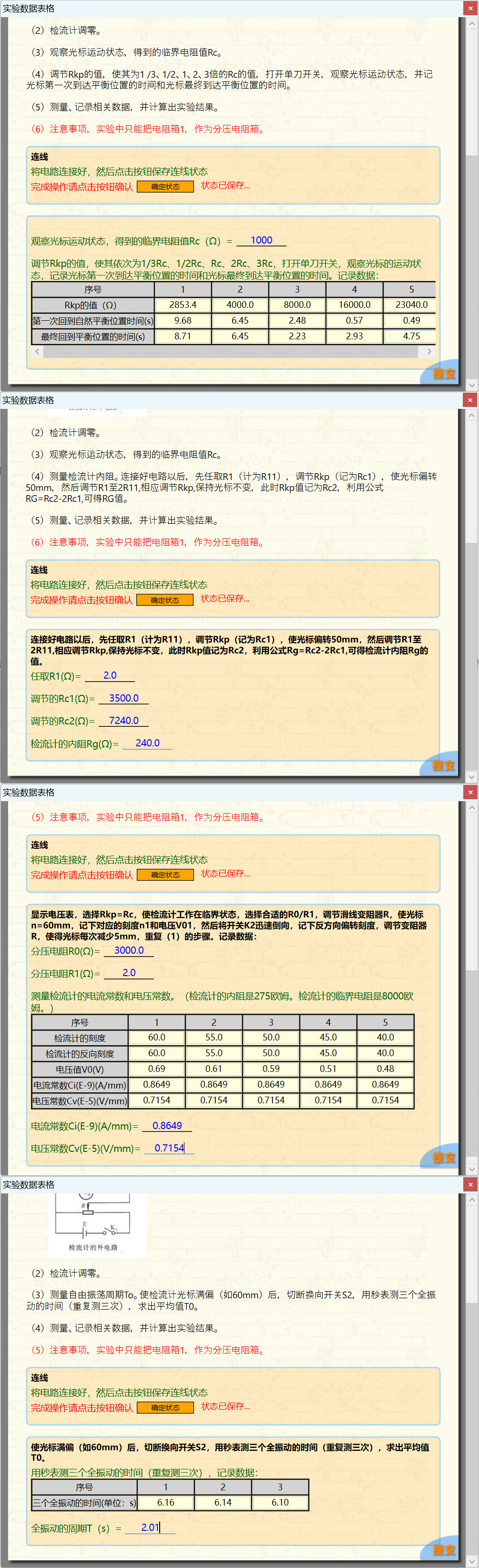Edit the 调节的Rc1(Ω) field showing 3500.0
The width and height of the screenshot is (479, 1568).
(123, 698)
